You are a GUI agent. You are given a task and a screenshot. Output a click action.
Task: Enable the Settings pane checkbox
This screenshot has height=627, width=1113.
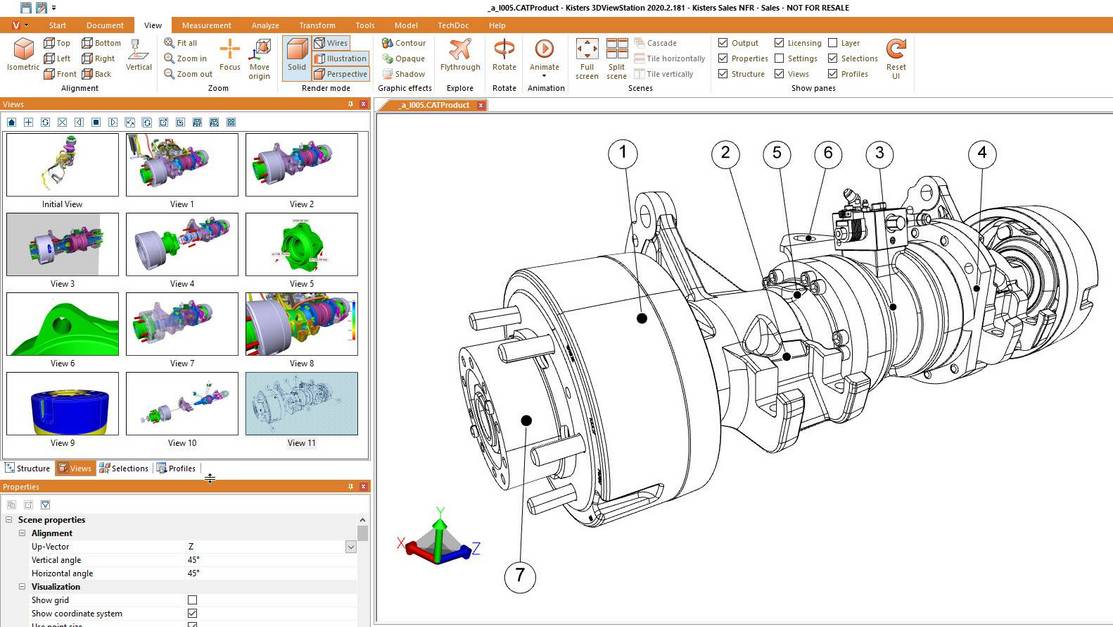pyautogui.click(x=779, y=58)
